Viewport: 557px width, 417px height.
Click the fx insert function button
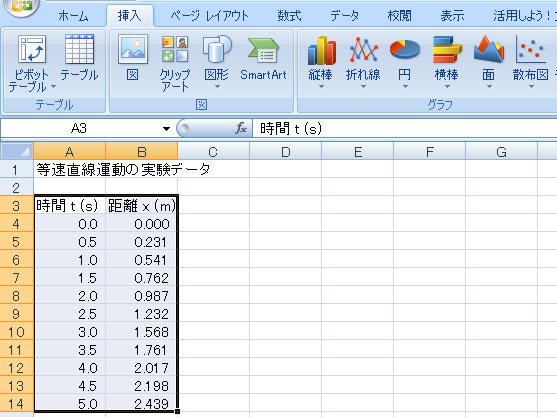pos(240,128)
